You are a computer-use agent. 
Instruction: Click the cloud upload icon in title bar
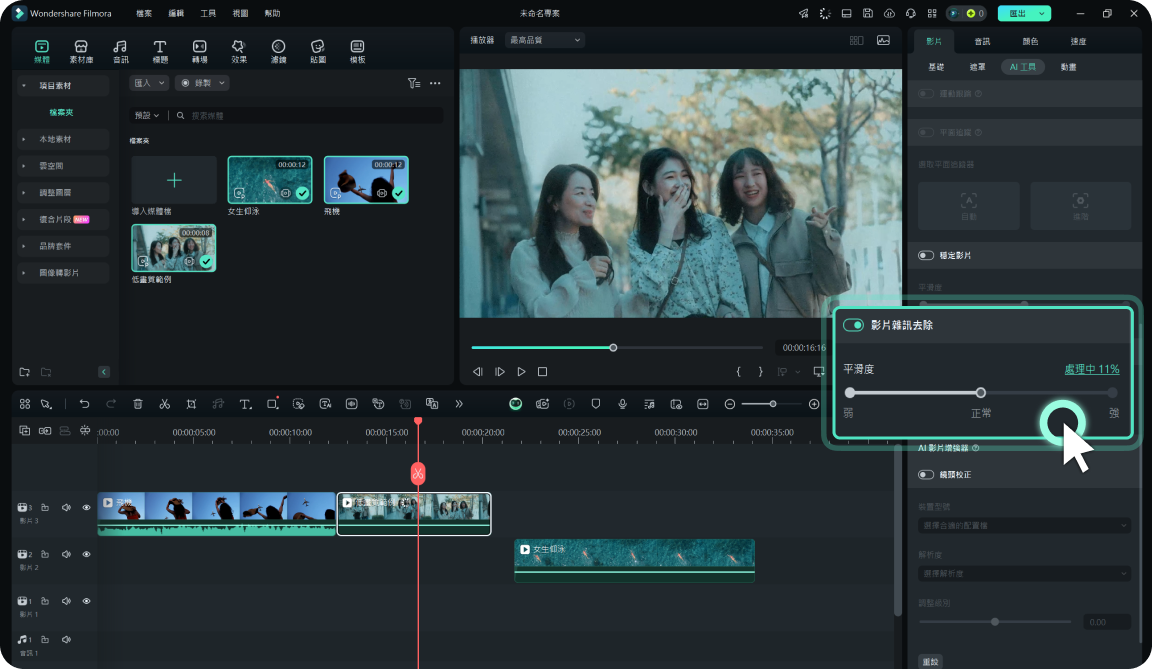889,13
